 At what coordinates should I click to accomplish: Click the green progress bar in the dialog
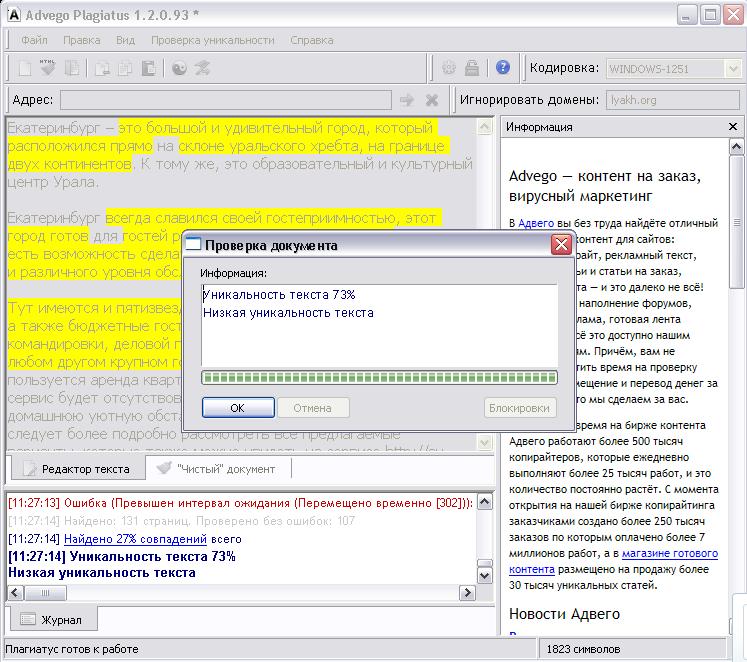379,378
